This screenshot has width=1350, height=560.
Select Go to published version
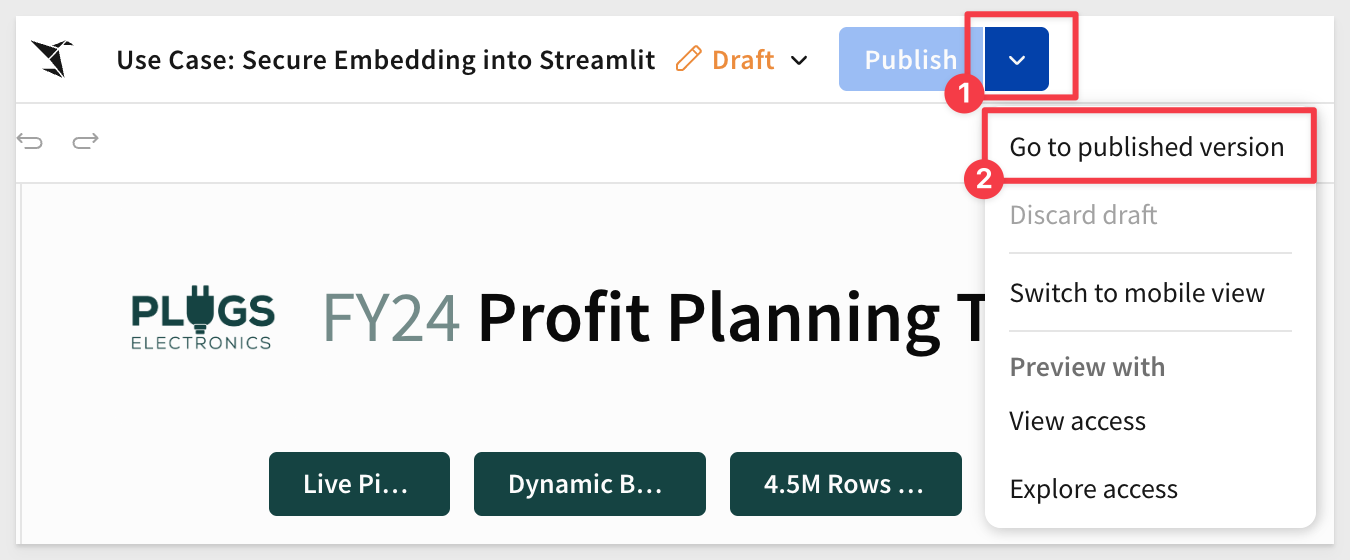pos(1147,147)
